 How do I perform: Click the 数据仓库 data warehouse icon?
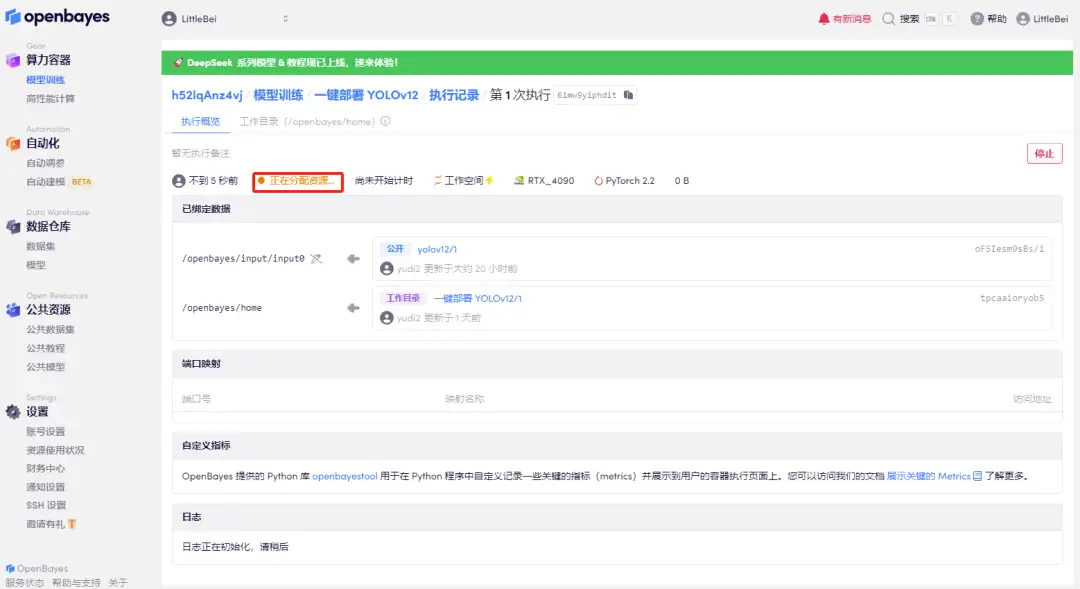click(12, 225)
